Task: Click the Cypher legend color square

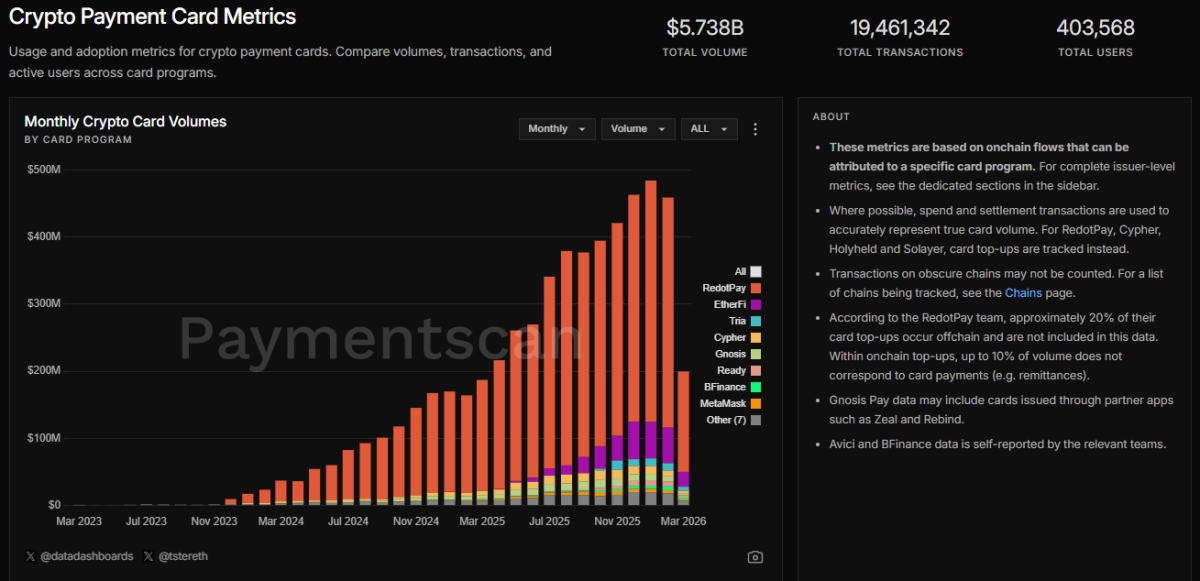Action: click(755, 338)
